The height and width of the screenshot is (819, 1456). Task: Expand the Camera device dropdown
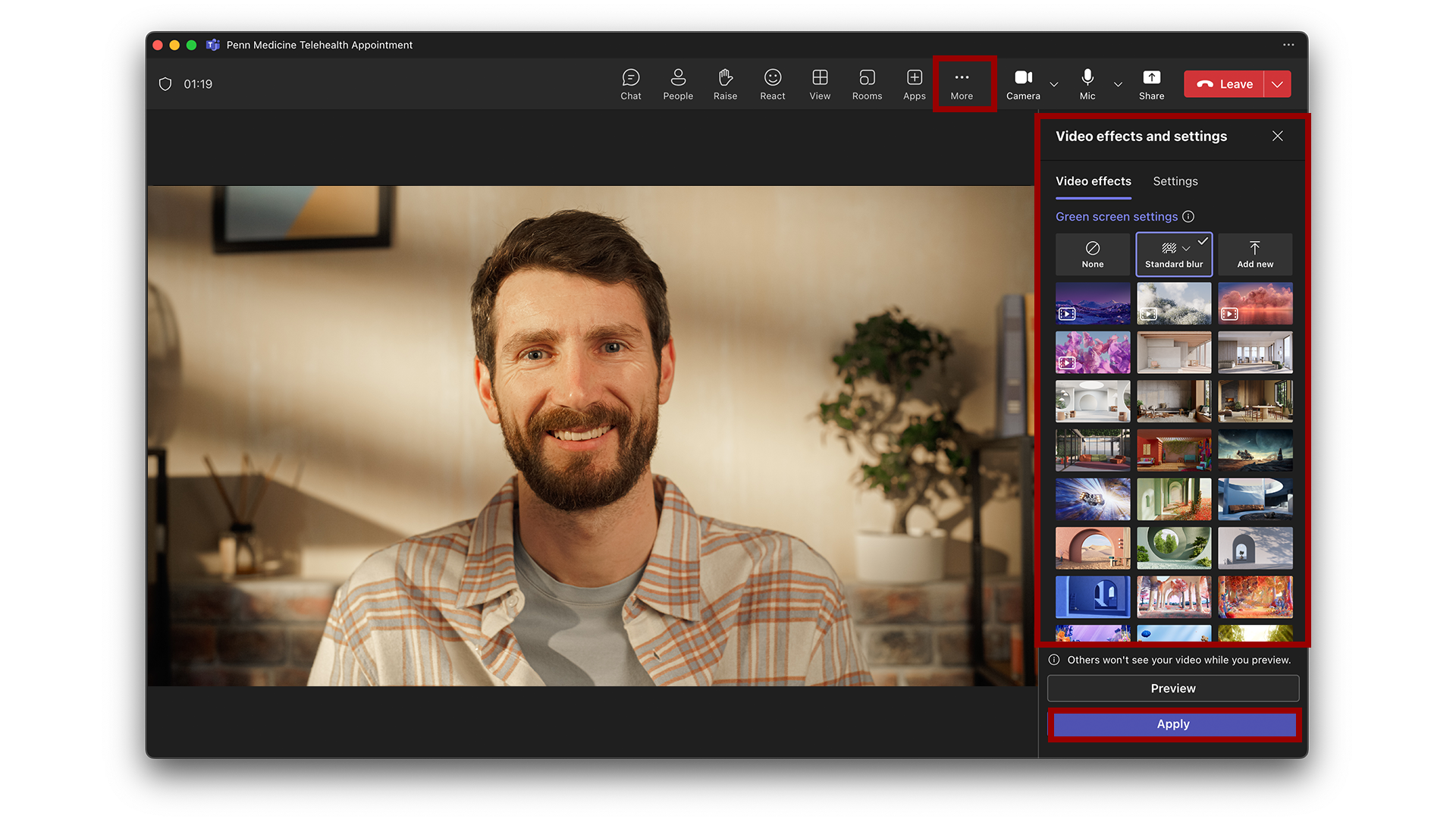point(1054,85)
